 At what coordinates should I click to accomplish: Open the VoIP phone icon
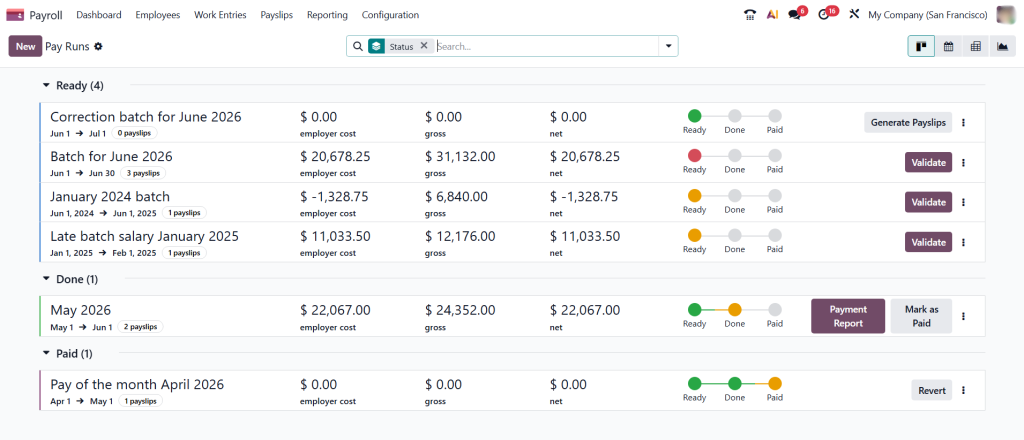750,14
